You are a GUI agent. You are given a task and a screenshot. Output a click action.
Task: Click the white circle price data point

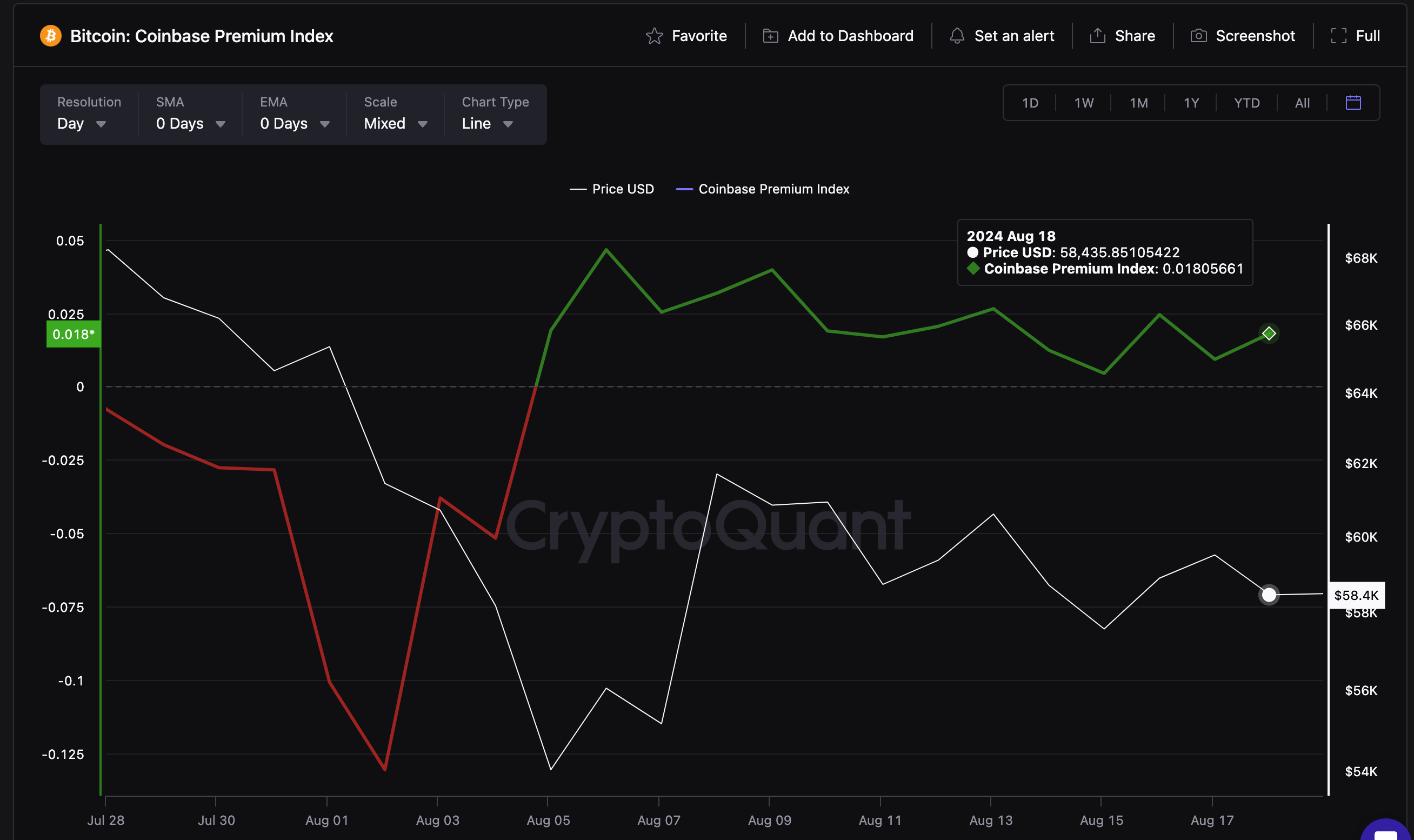(1269, 595)
